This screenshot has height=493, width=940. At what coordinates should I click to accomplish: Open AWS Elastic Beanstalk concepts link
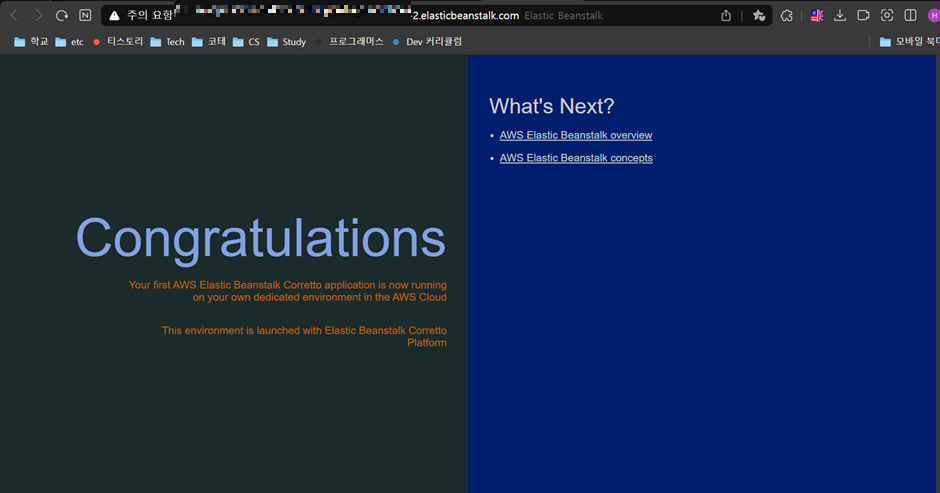click(576, 158)
